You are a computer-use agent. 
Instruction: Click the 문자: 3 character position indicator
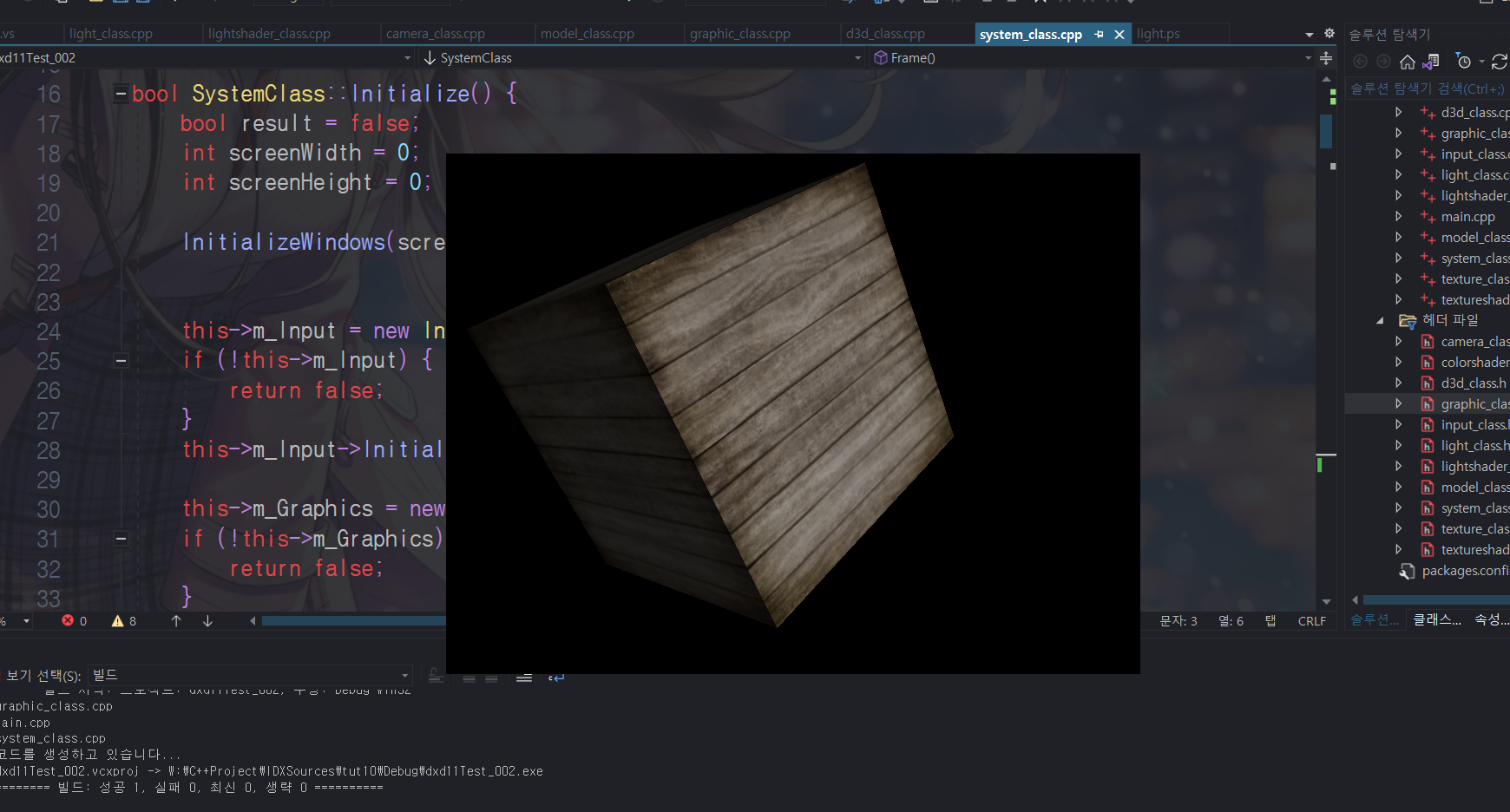click(x=1178, y=621)
